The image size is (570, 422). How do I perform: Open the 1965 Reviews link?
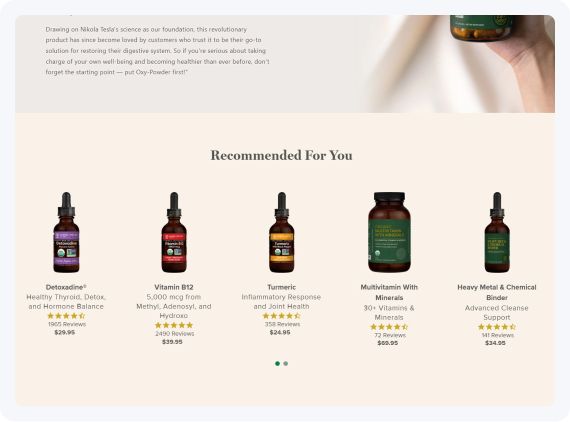click(x=67, y=324)
